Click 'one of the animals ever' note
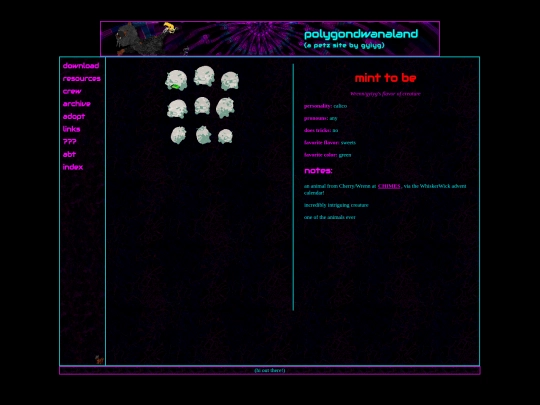 [x=330, y=217]
